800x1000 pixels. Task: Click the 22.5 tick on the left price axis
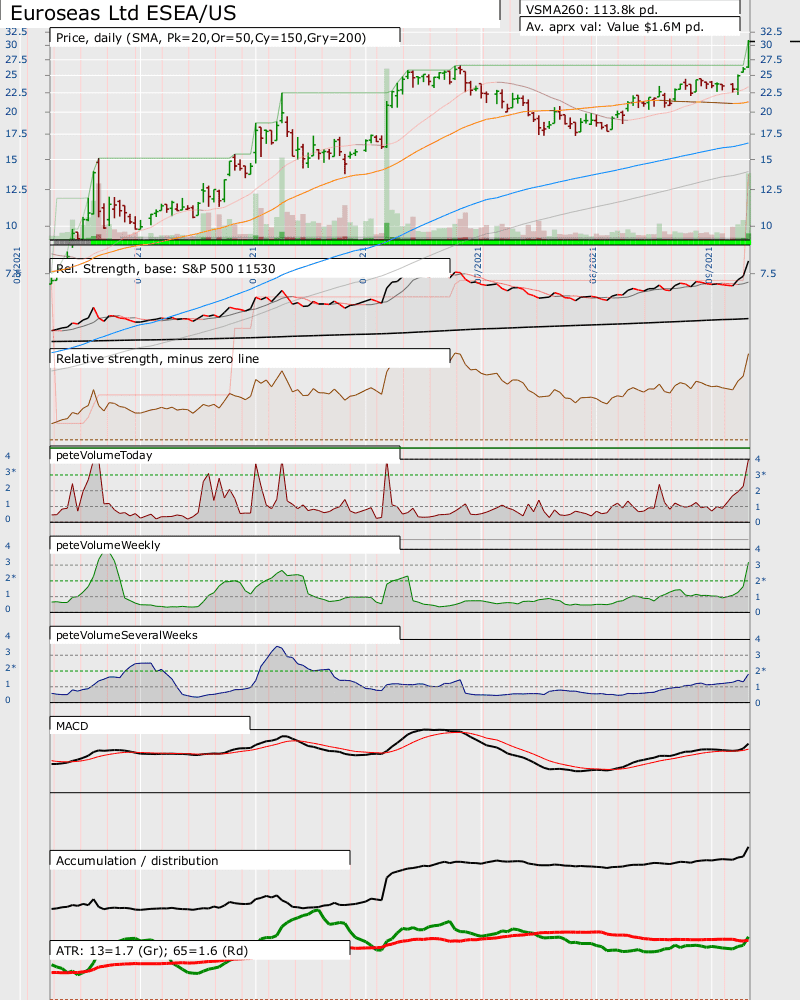16,92
